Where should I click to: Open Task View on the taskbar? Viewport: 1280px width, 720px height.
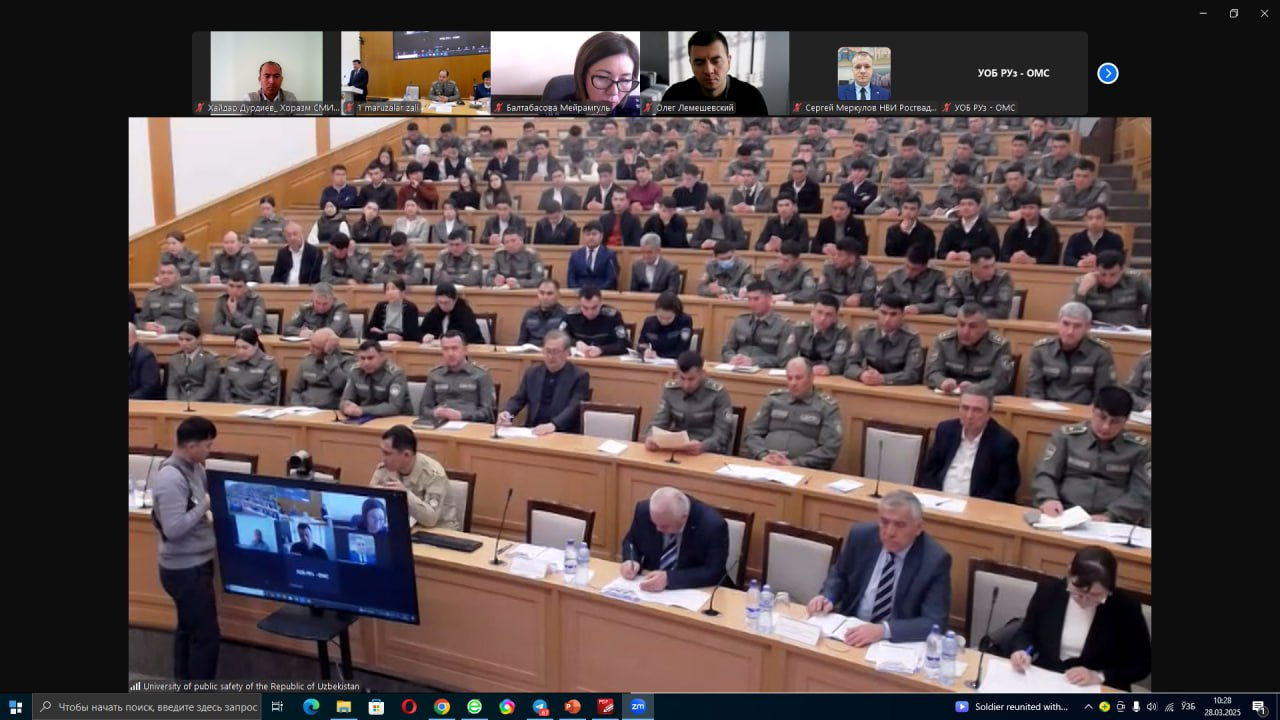point(278,707)
